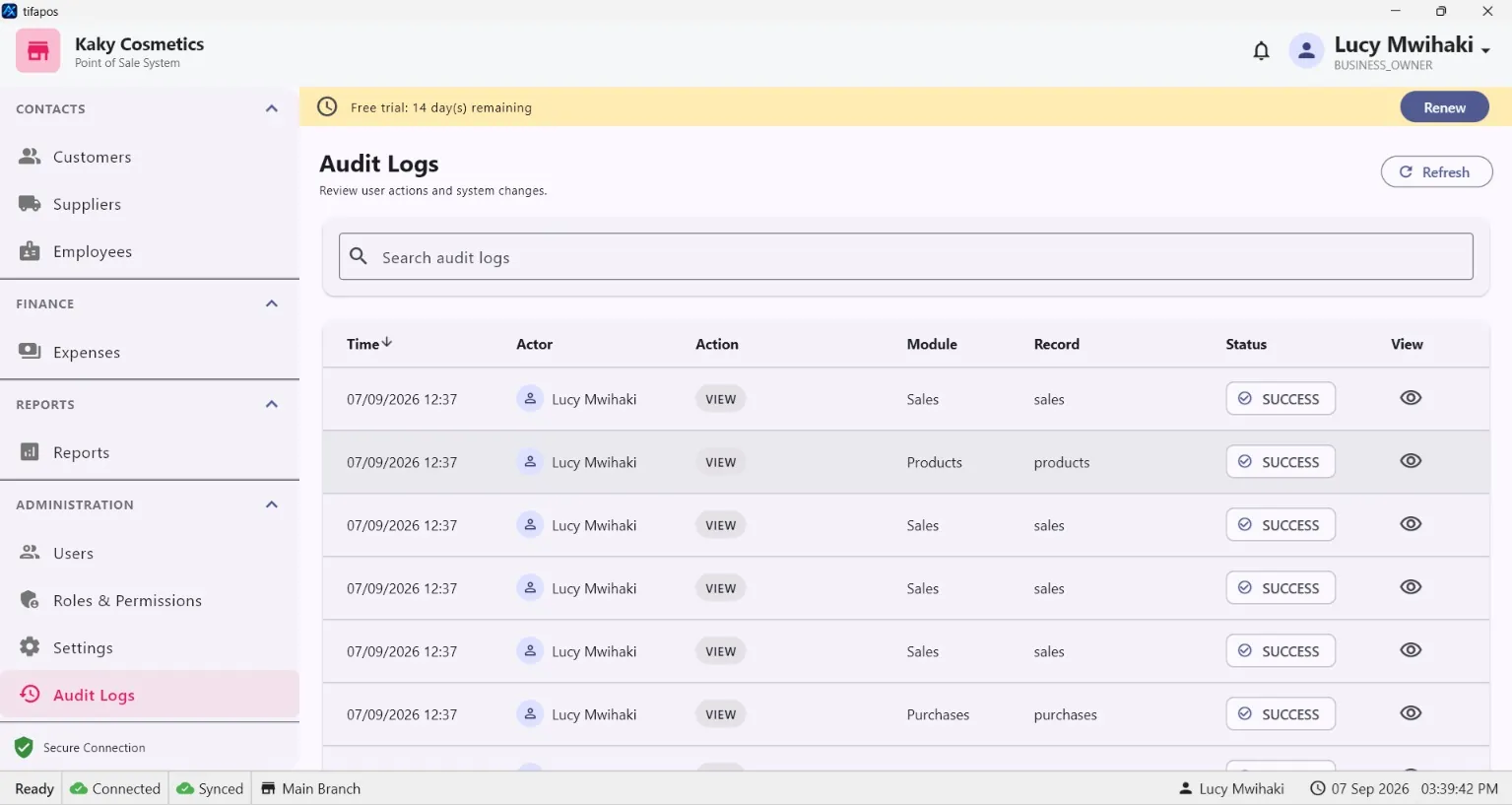The height and width of the screenshot is (805, 1512).
Task: Click VIEW action chip in first row
Action: coord(720,399)
